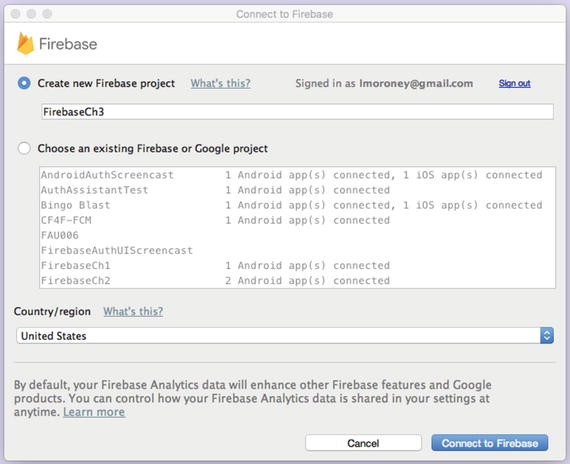Select Create new Firebase project radio button
The height and width of the screenshot is (464, 570).
pyautogui.click(x=24, y=83)
